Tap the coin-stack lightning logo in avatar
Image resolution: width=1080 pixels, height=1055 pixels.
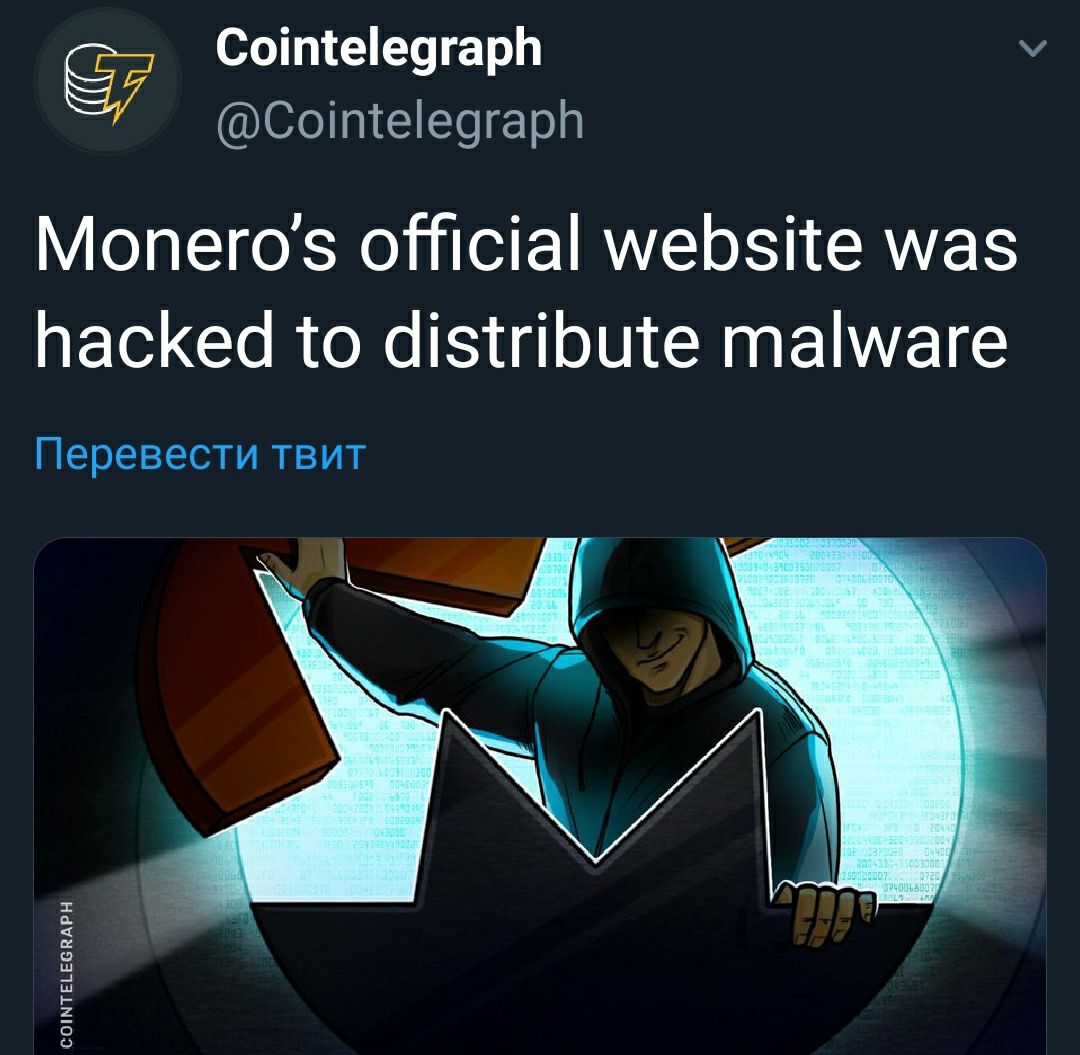[x=108, y=83]
